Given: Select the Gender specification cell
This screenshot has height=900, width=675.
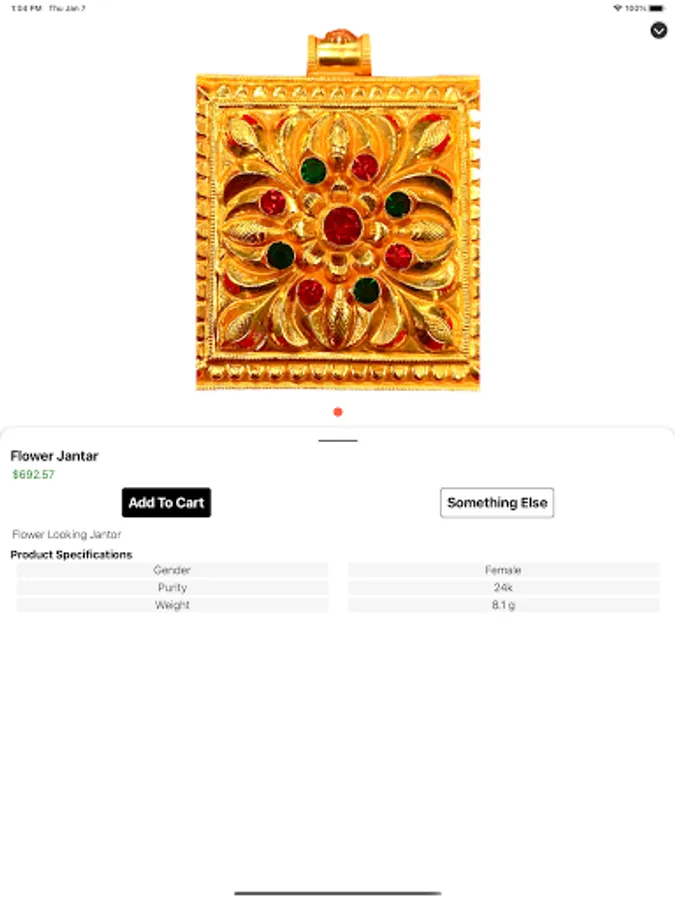Looking at the screenshot, I should 172,570.
